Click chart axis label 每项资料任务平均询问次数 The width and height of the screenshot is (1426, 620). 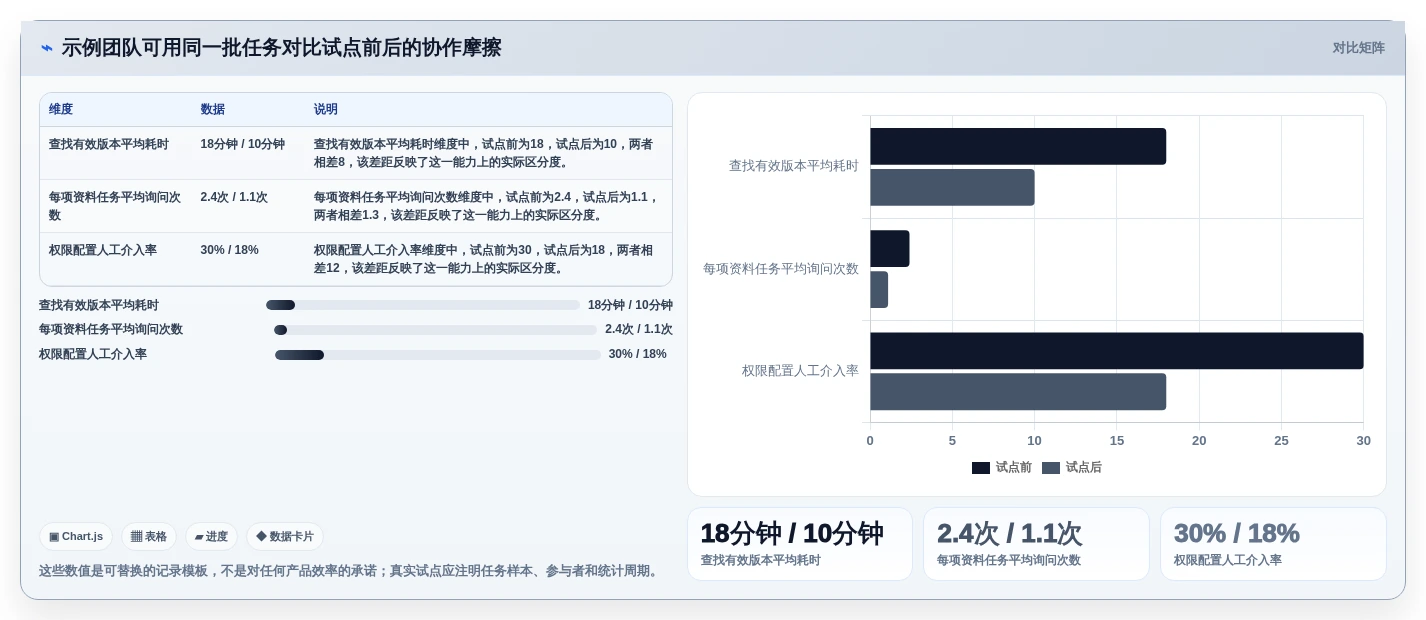click(x=781, y=269)
